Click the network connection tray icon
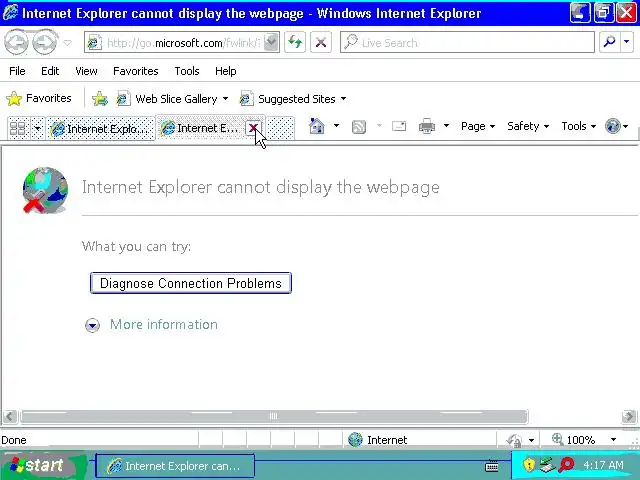The height and width of the screenshot is (480, 640). (x=547, y=464)
